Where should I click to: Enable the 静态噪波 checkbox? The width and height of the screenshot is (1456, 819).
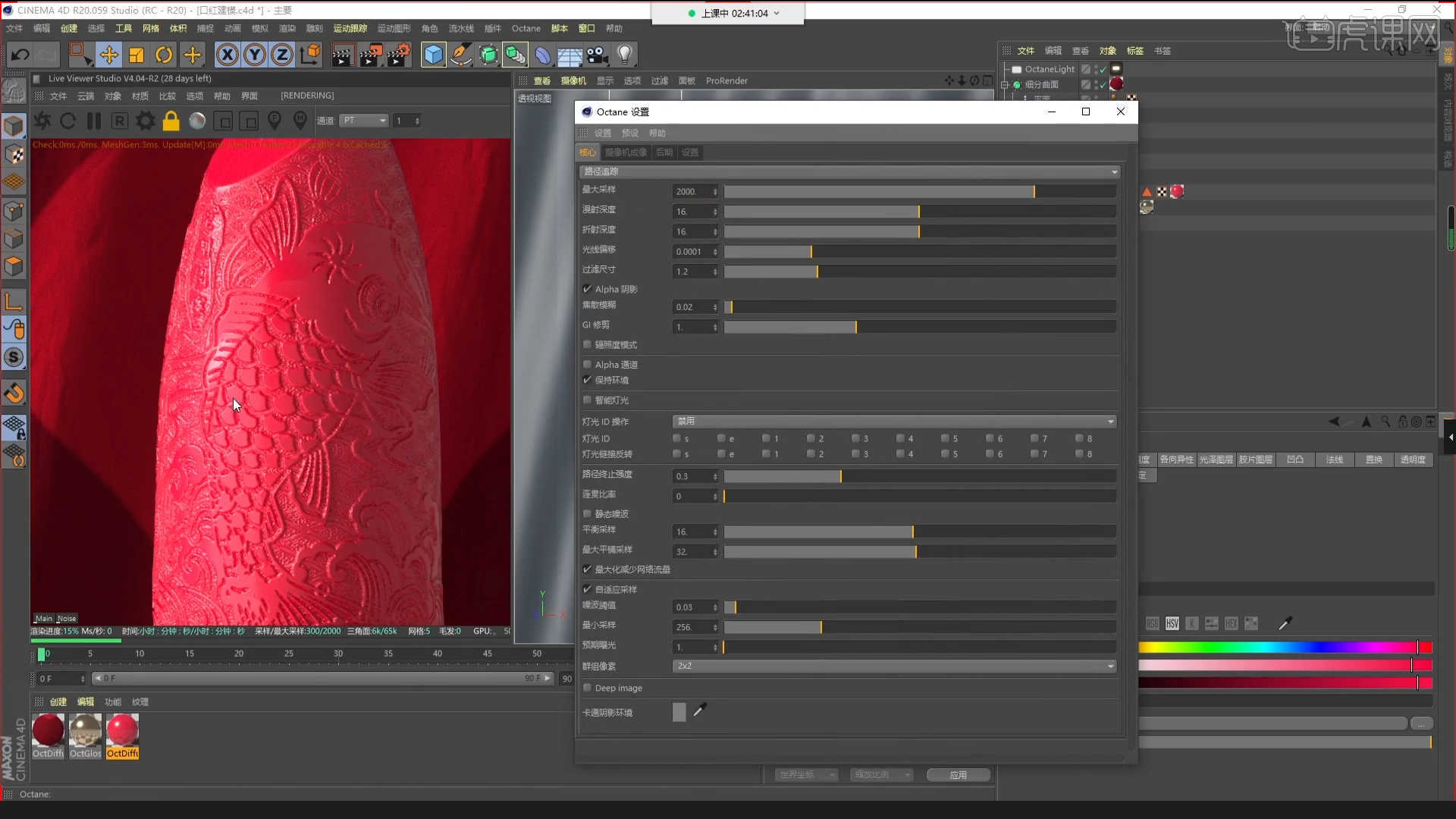(587, 513)
